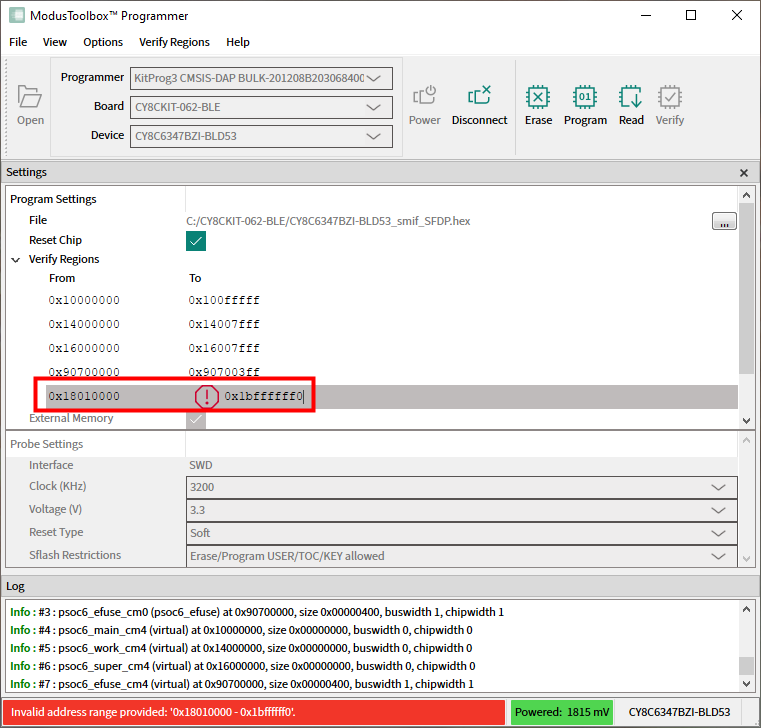
Task: Click the 0x1bffffff0 address input field
Action: tap(265, 397)
